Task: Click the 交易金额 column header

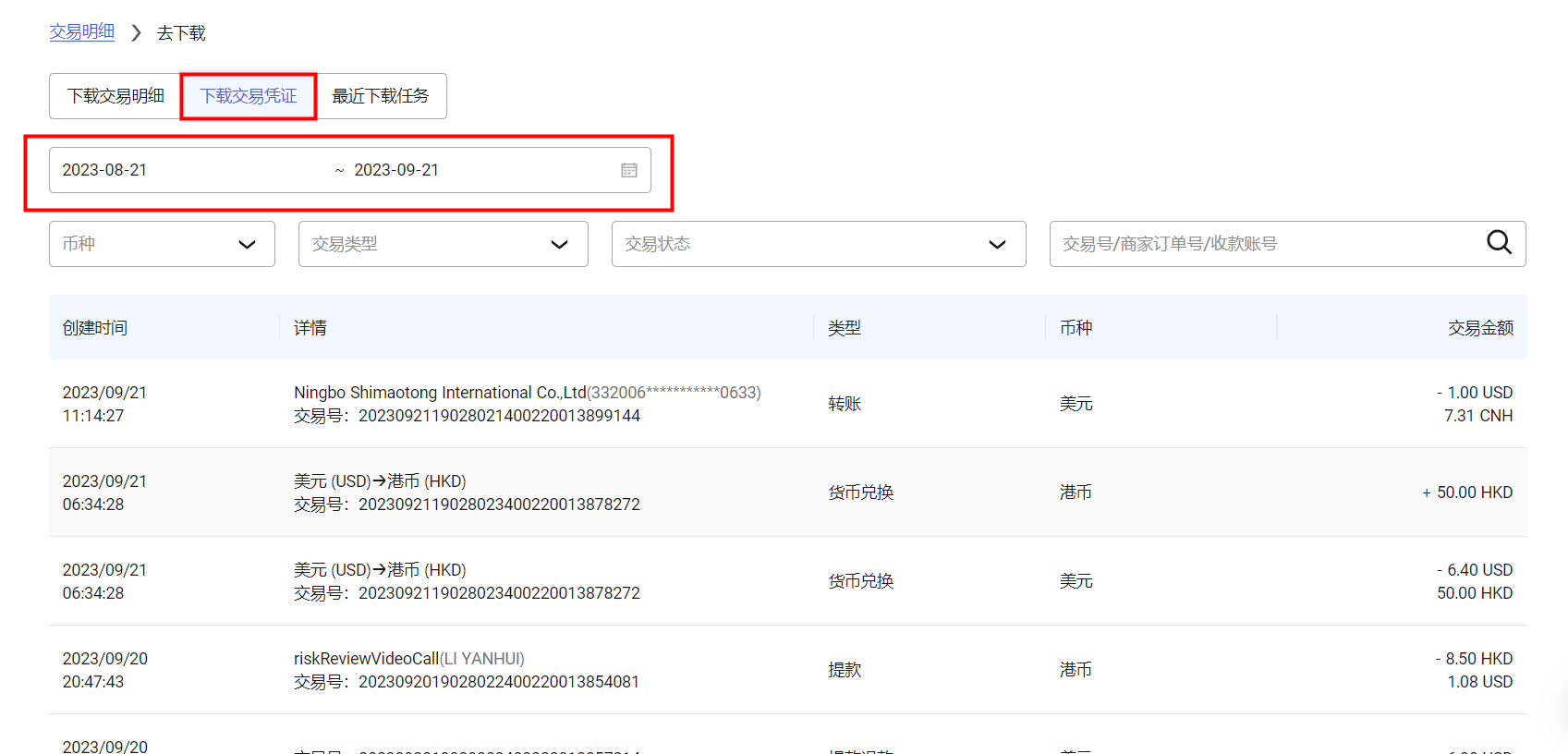Action: pos(1480,328)
